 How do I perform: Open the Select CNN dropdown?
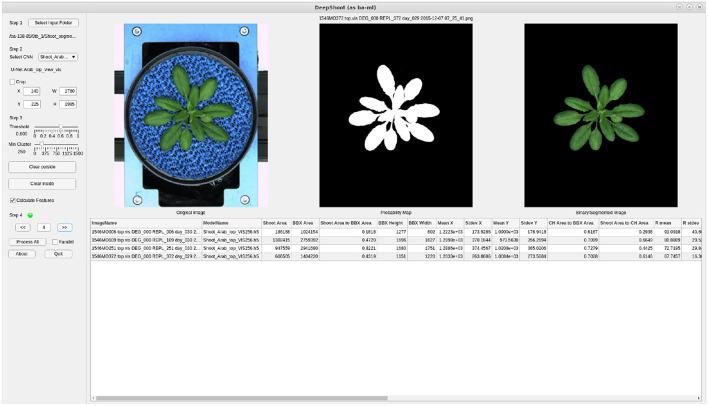58,57
